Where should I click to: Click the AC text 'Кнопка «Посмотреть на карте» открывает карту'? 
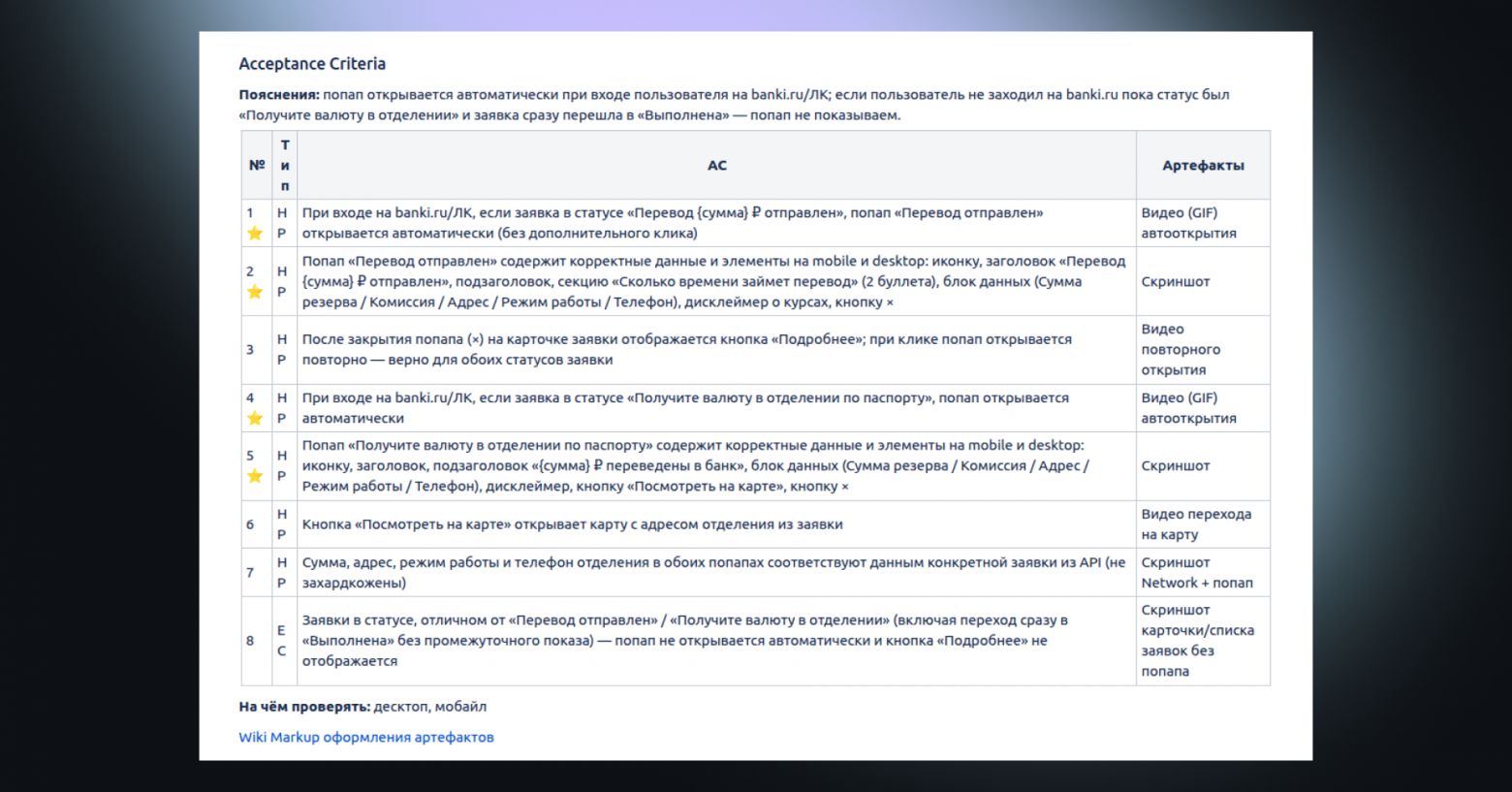(572, 524)
